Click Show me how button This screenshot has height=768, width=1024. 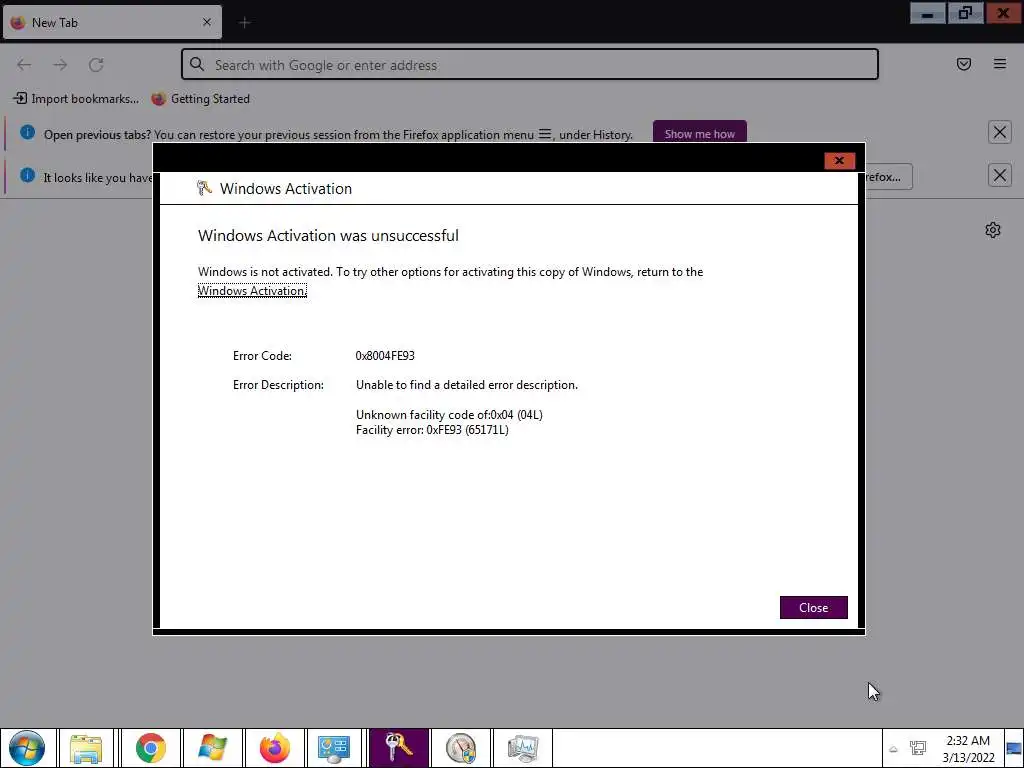click(x=699, y=134)
